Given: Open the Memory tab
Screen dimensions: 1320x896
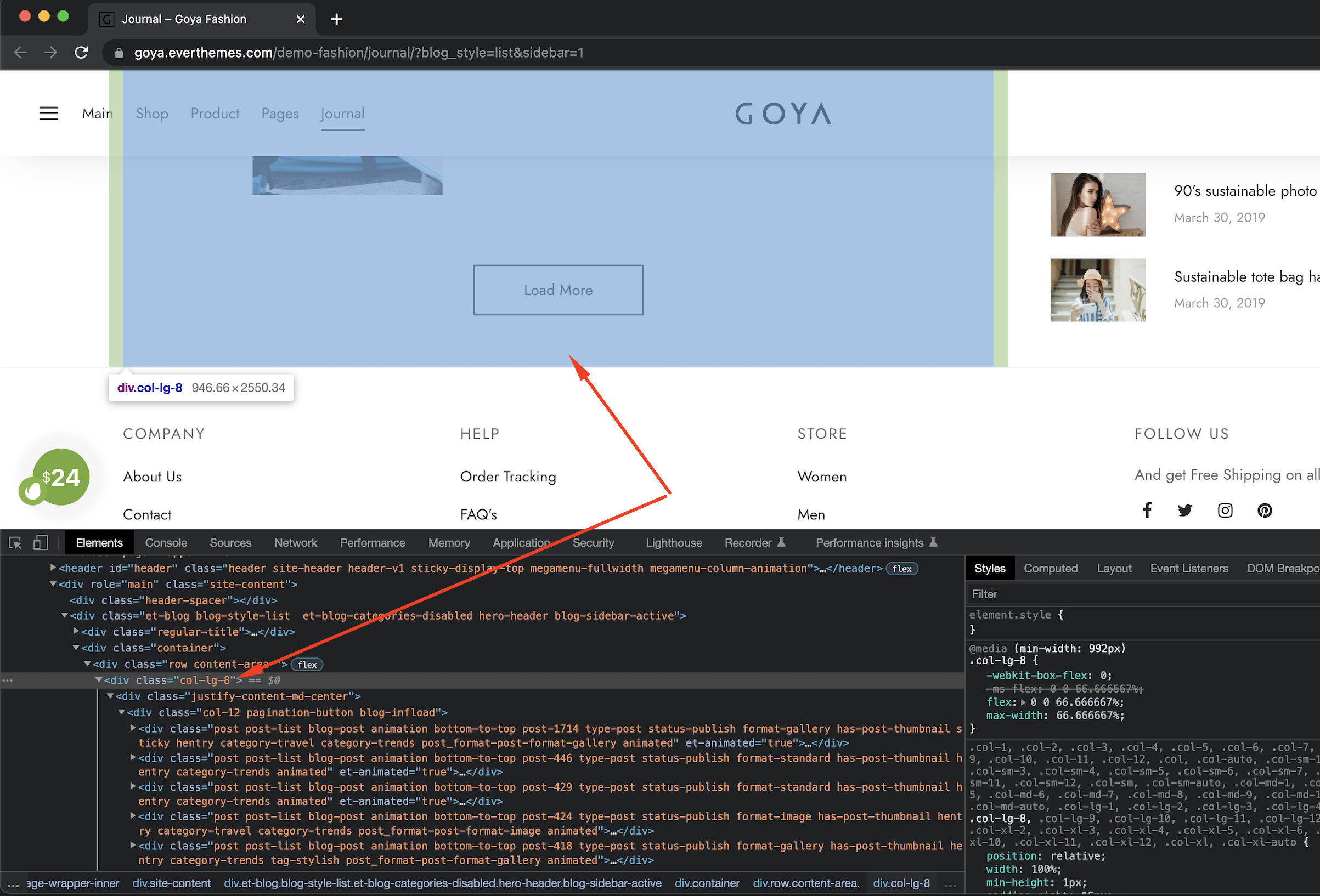Looking at the screenshot, I should point(449,543).
